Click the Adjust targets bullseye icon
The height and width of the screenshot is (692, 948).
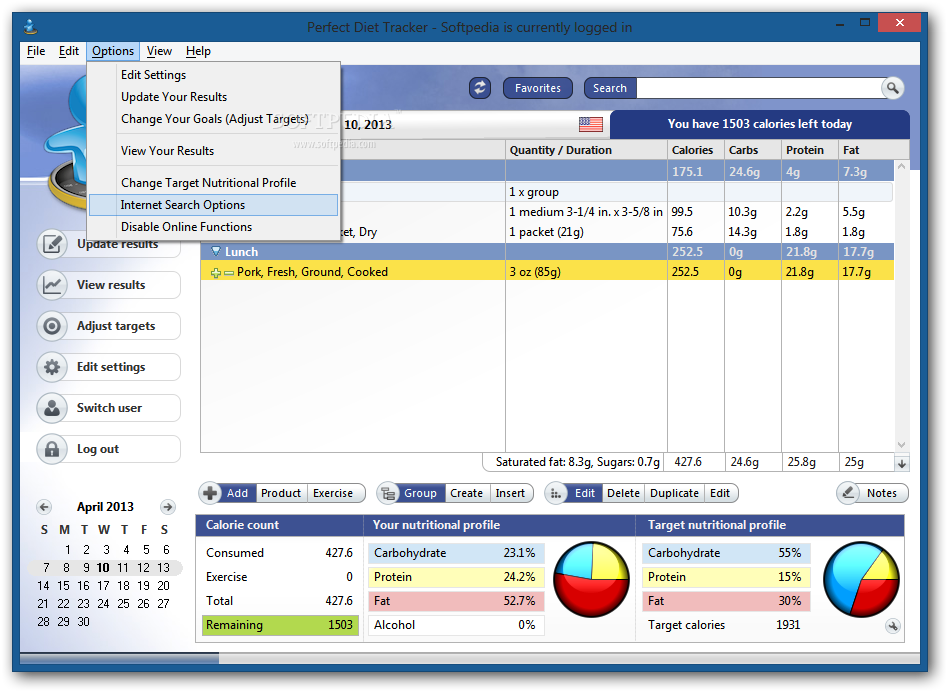click(x=52, y=326)
